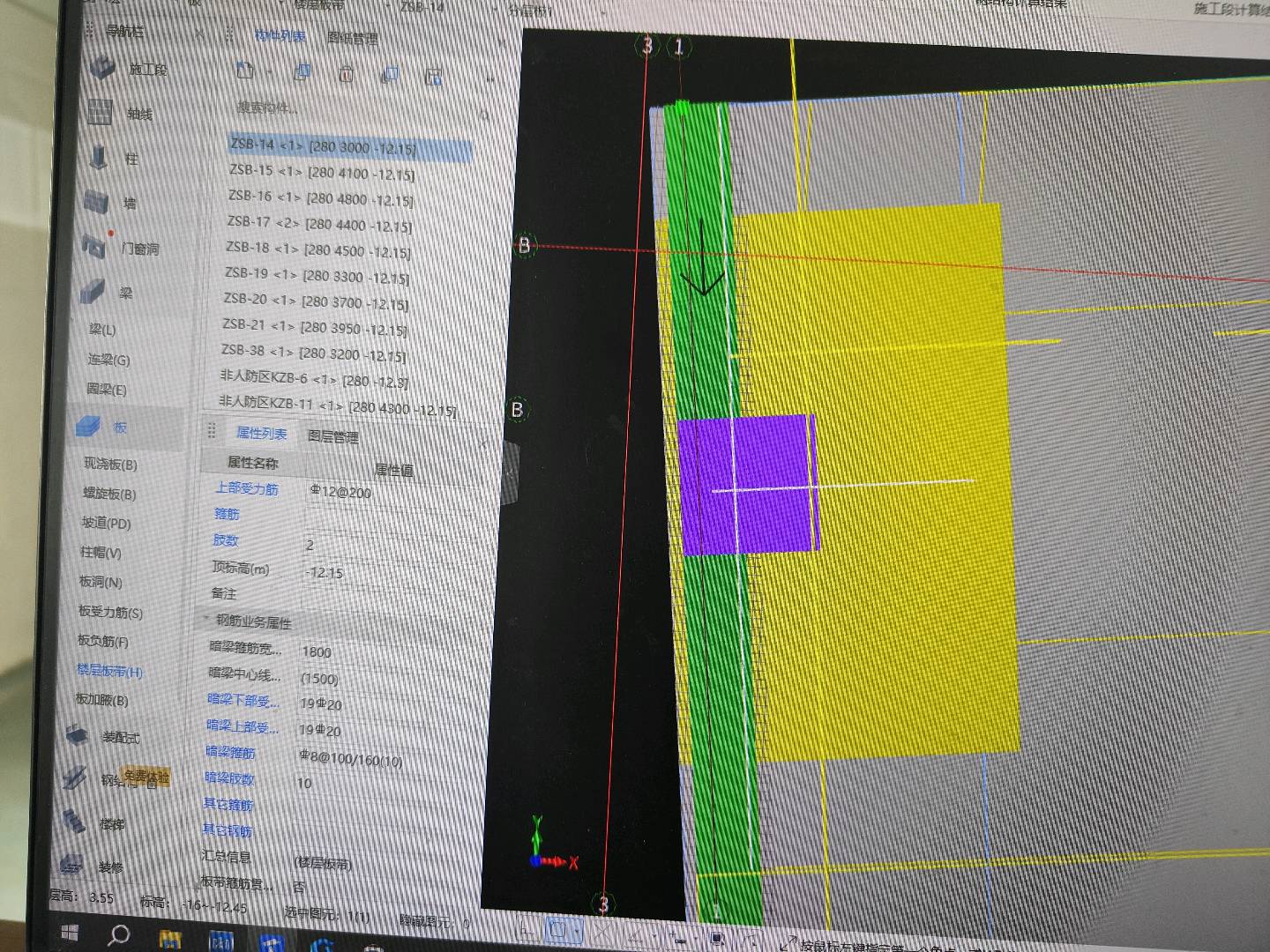The height and width of the screenshot is (952, 1270).
Task: Select the 板 slab category icon
Action: point(88,426)
